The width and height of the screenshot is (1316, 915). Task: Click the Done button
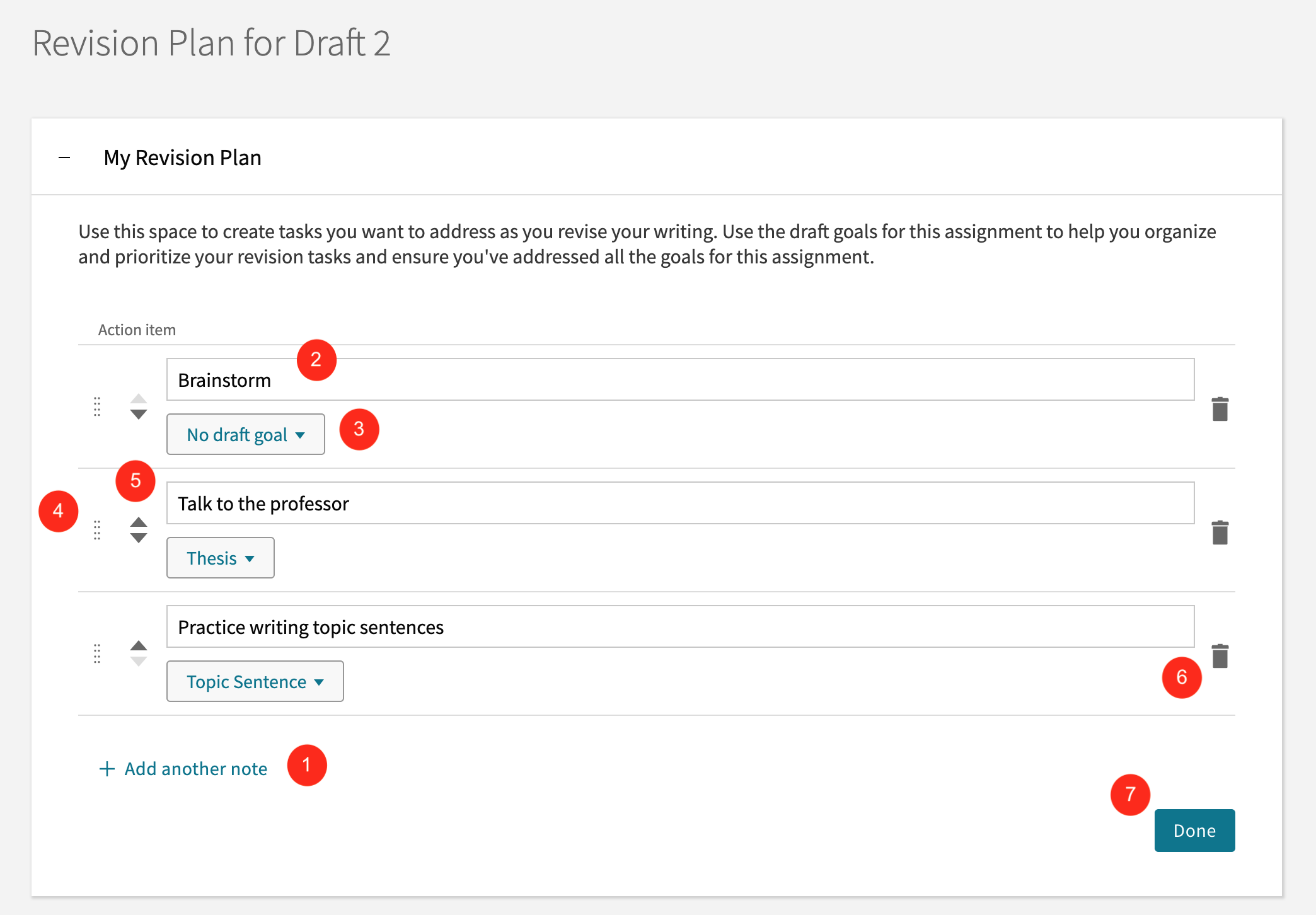(1194, 830)
